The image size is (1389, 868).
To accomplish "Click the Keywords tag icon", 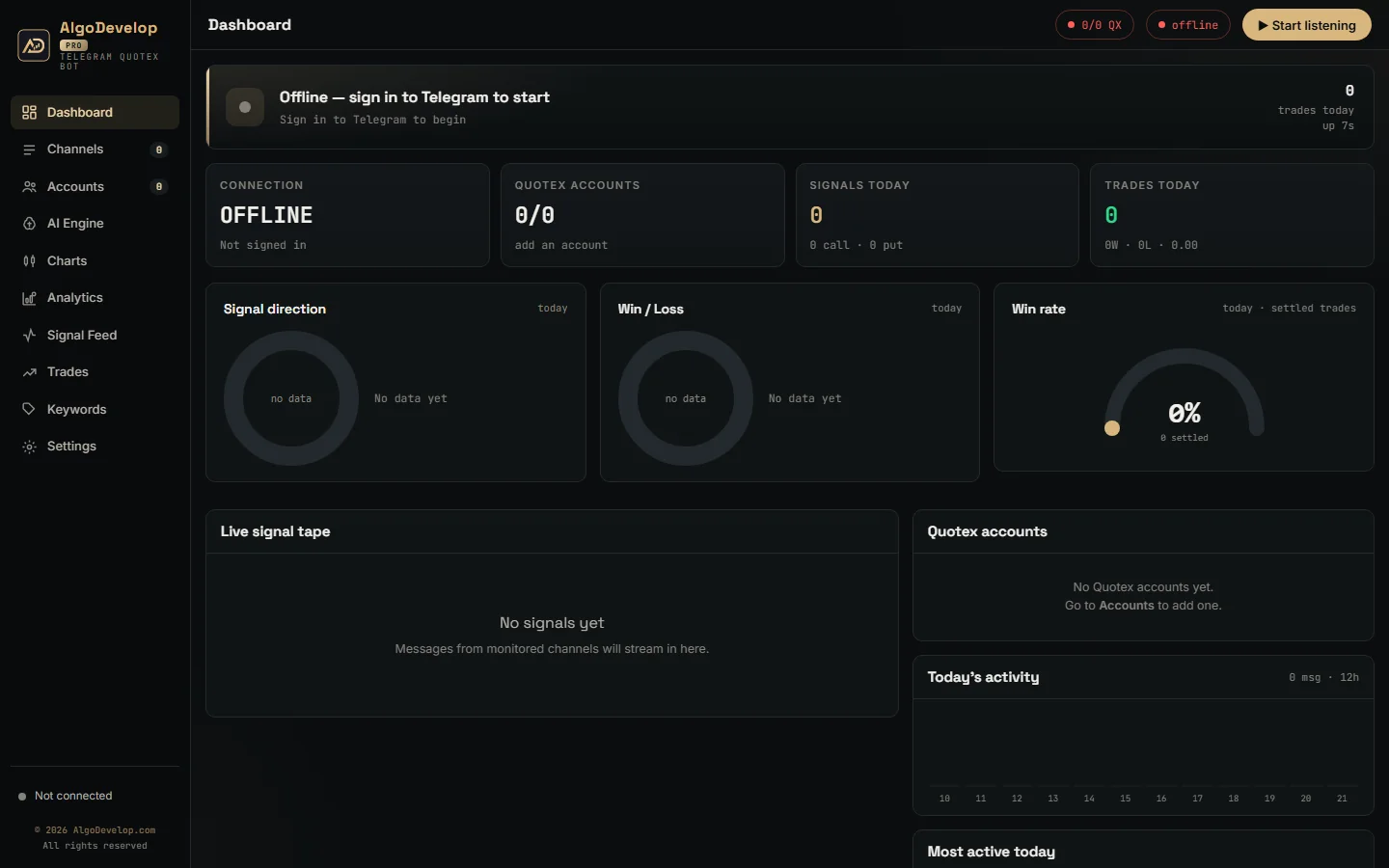I will (29, 410).
